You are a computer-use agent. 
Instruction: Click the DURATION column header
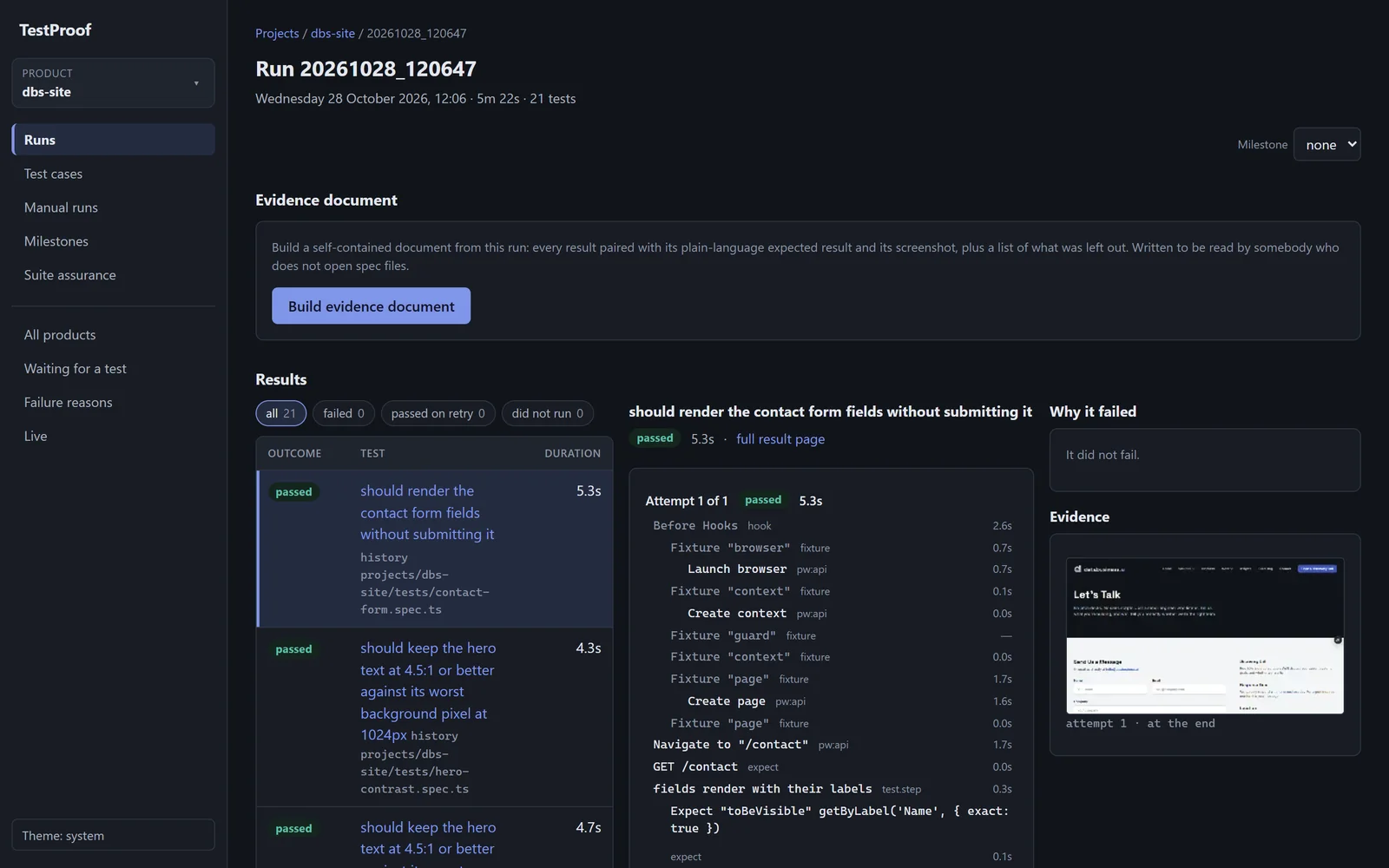[x=572, y=453]
